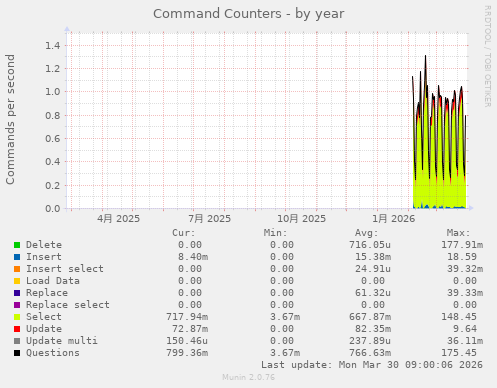Click the 'Select' legend label
This screenshot has width=497, height=388.
44,317
